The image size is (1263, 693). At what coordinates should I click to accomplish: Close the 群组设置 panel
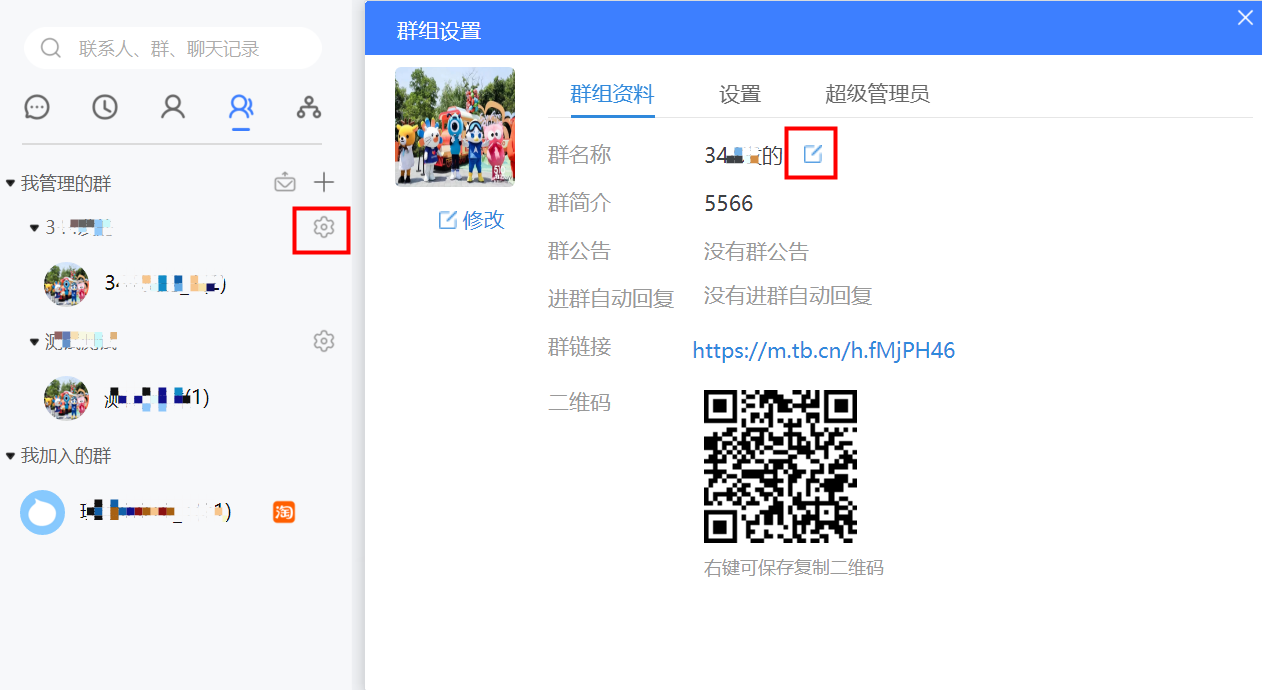pos(1245,18)
